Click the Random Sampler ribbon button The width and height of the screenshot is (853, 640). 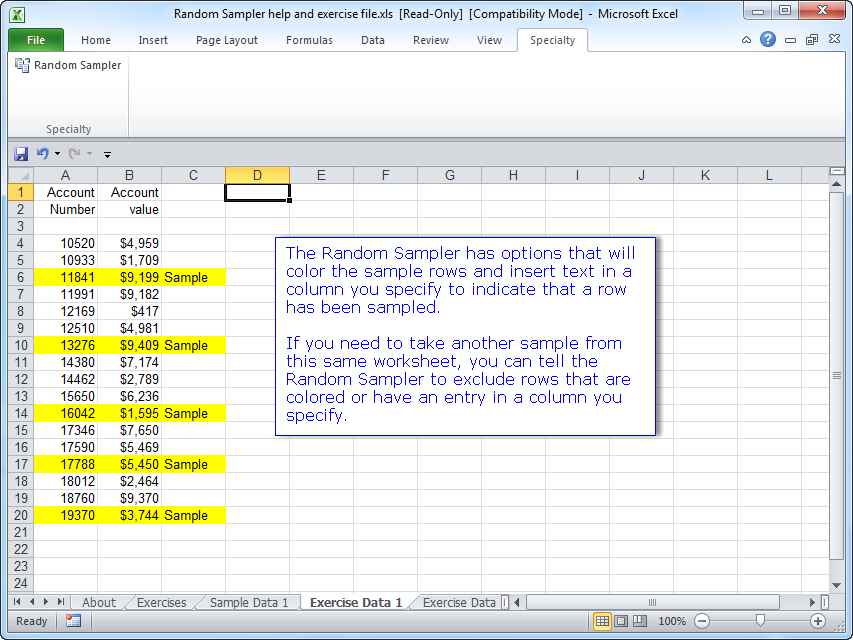(x=68, y=65)
